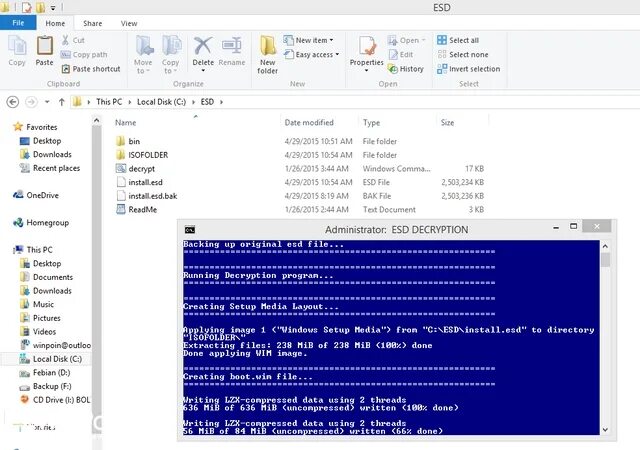Click This PC in address bar
This screenshot has width=640, height=450.
coord(109,102)
